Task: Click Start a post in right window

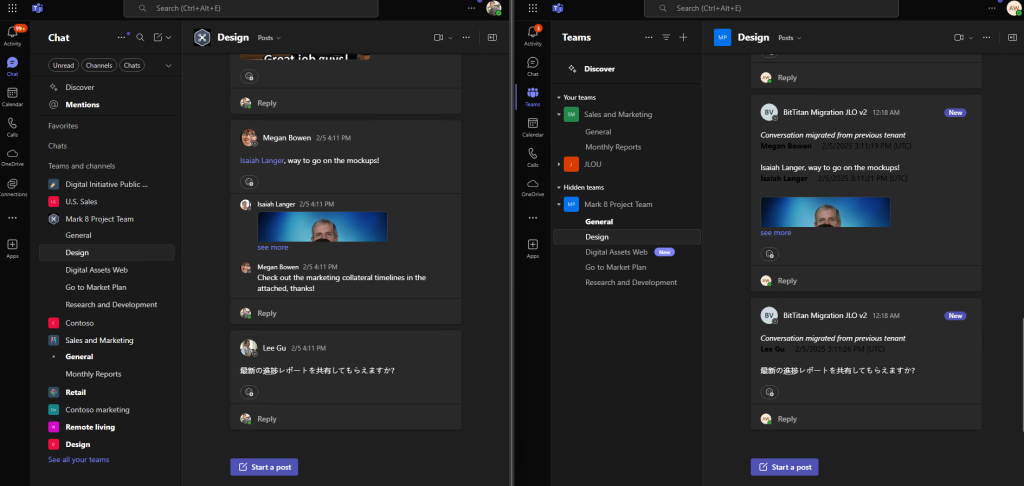Action: pos(784,467)
